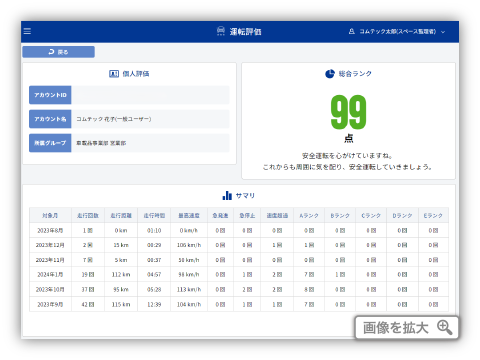
Task: Select the 2023年9月 row
Action: (x=239, y=304)
